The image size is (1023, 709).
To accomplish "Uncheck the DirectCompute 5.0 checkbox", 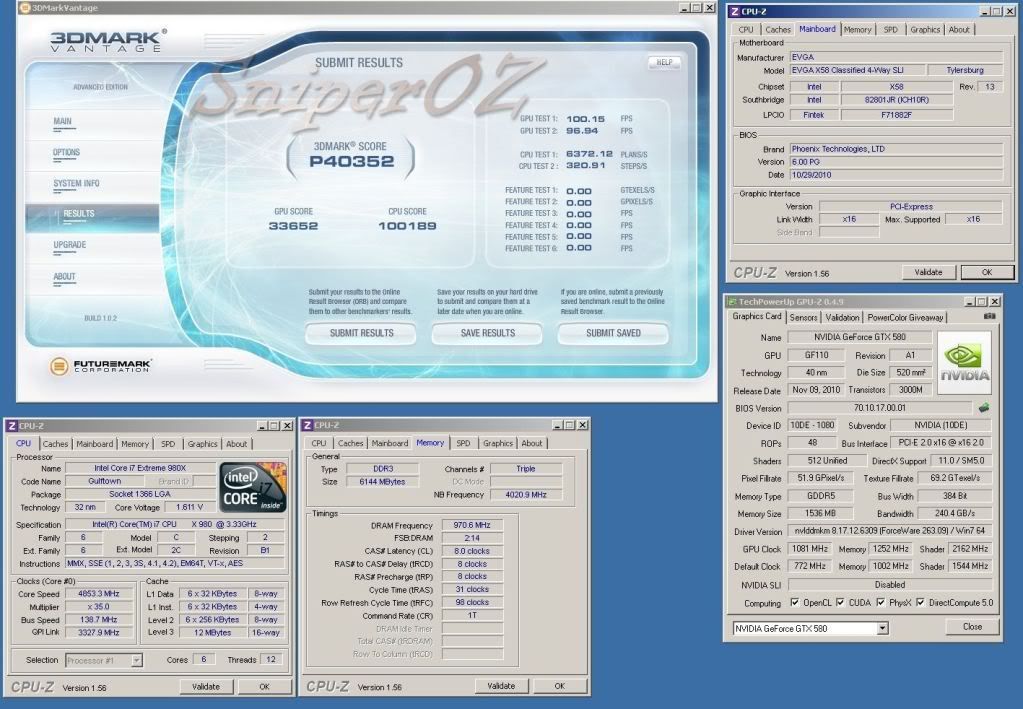I will point(921,603).
